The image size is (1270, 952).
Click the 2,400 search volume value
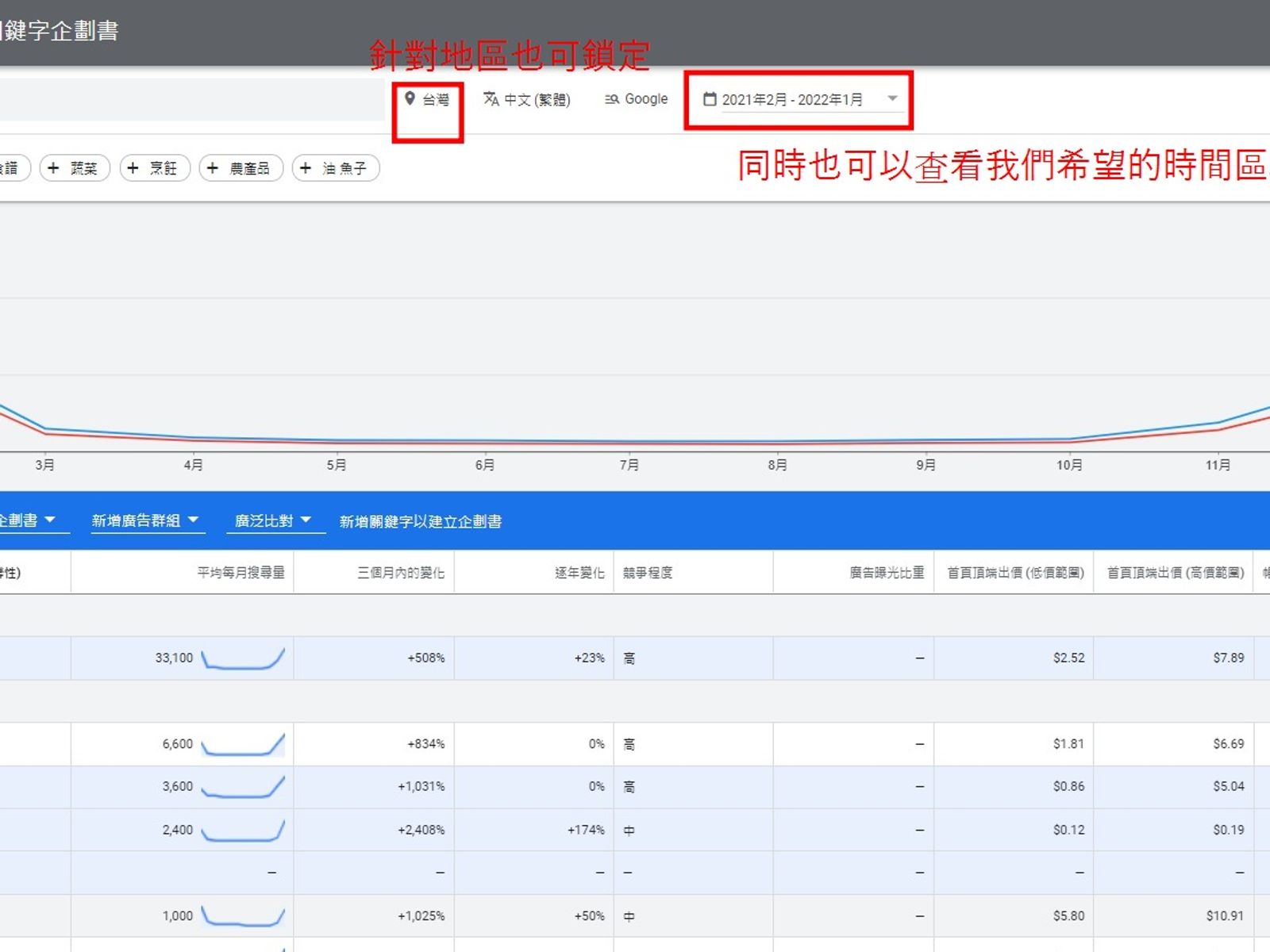[178, 830]
